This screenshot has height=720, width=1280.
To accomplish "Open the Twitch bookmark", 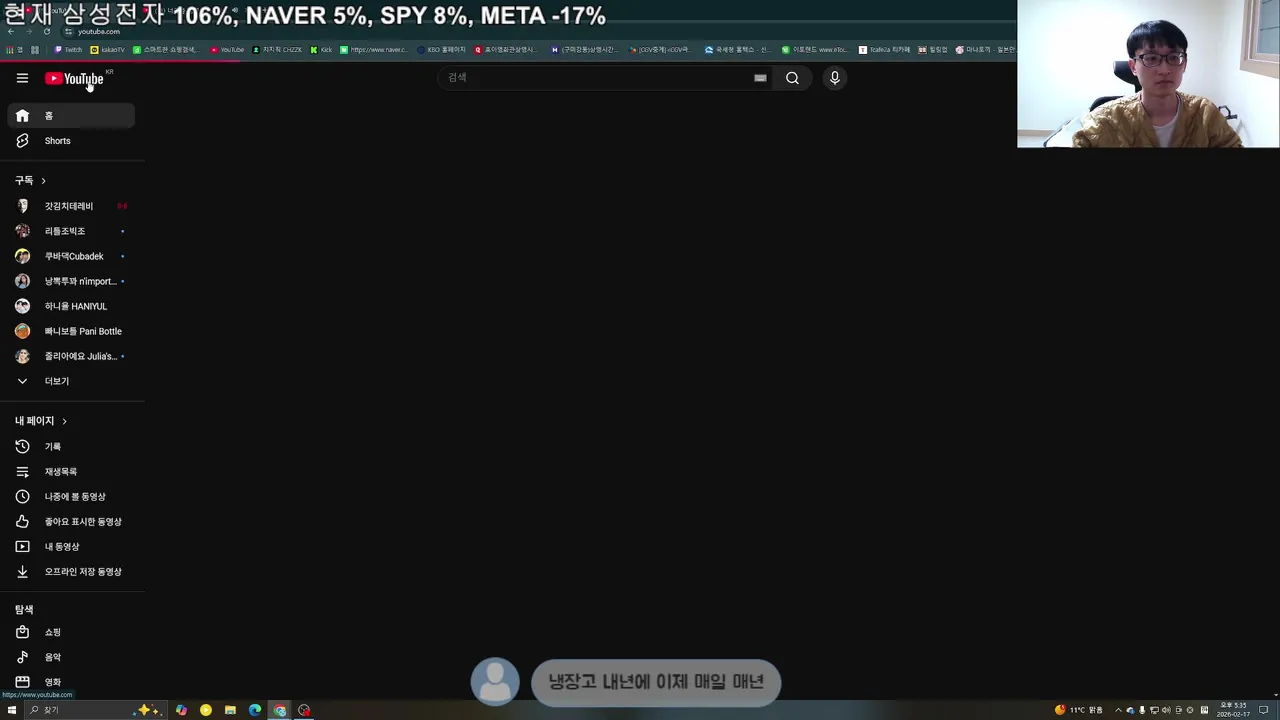I will (69, 50).
